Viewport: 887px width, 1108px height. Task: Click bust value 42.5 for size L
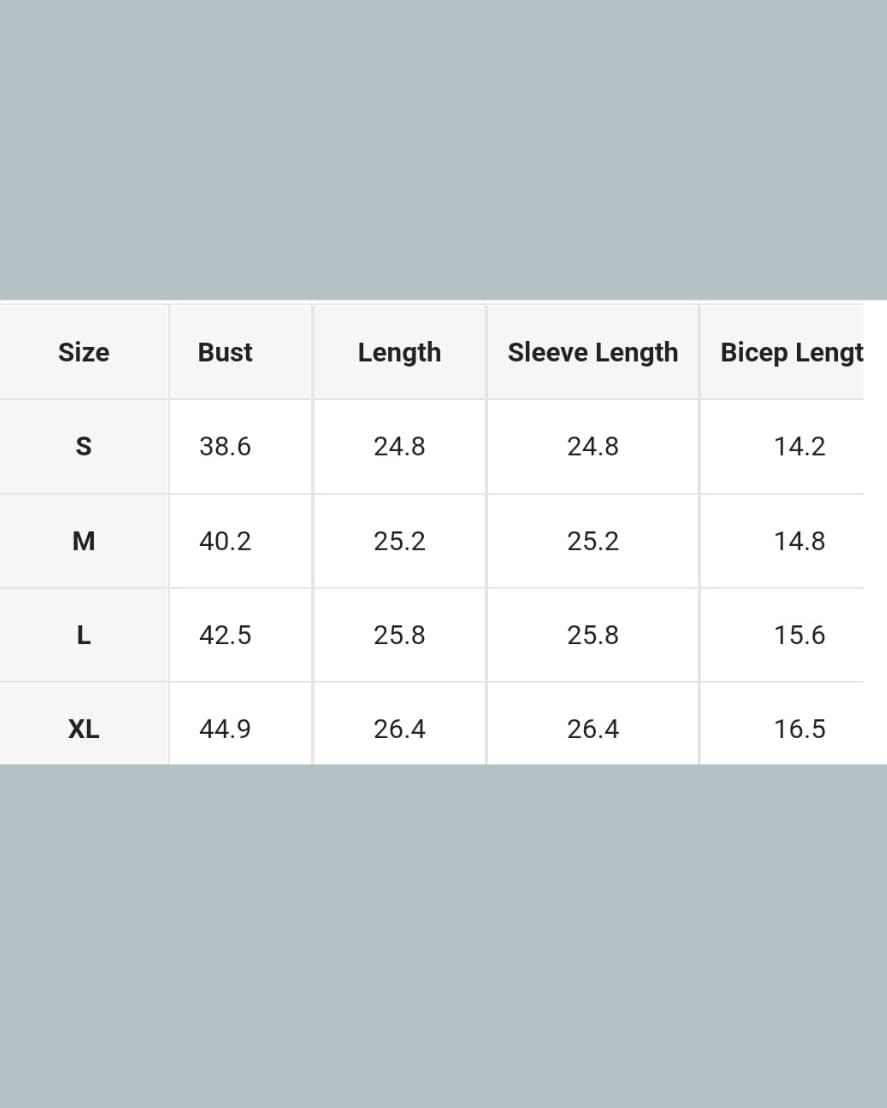tap(225, 635)
